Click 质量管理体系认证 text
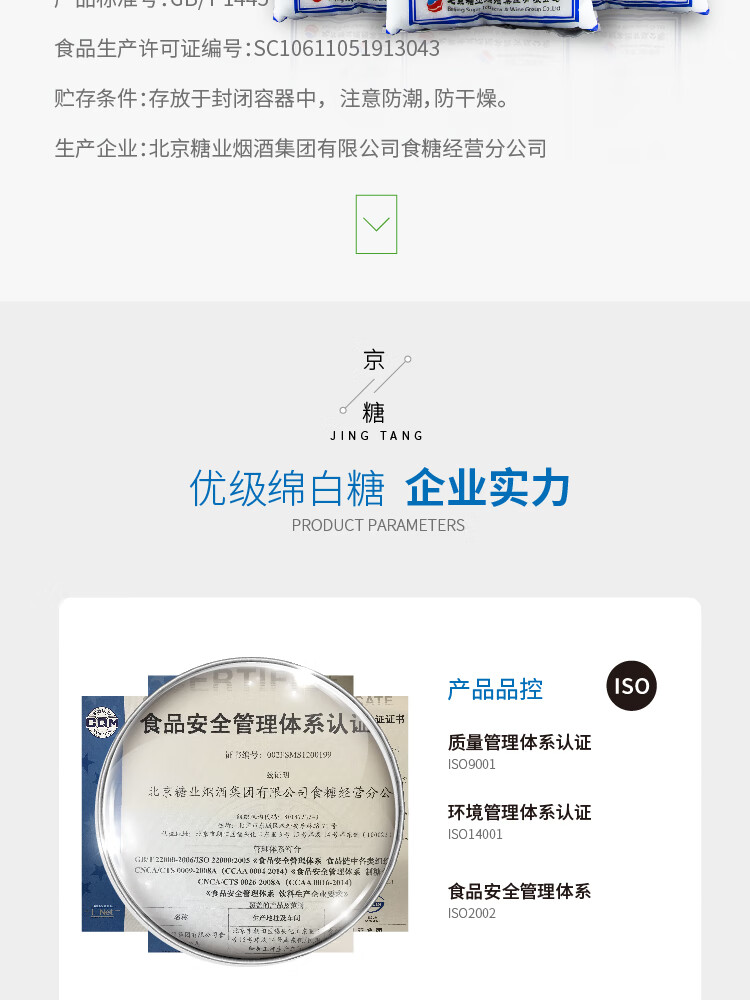 [519, 742]
